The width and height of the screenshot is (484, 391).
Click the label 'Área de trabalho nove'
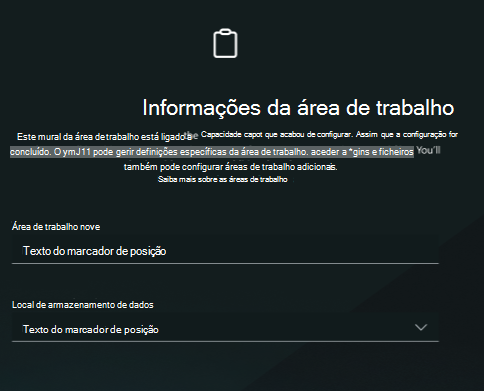[56, 227]
